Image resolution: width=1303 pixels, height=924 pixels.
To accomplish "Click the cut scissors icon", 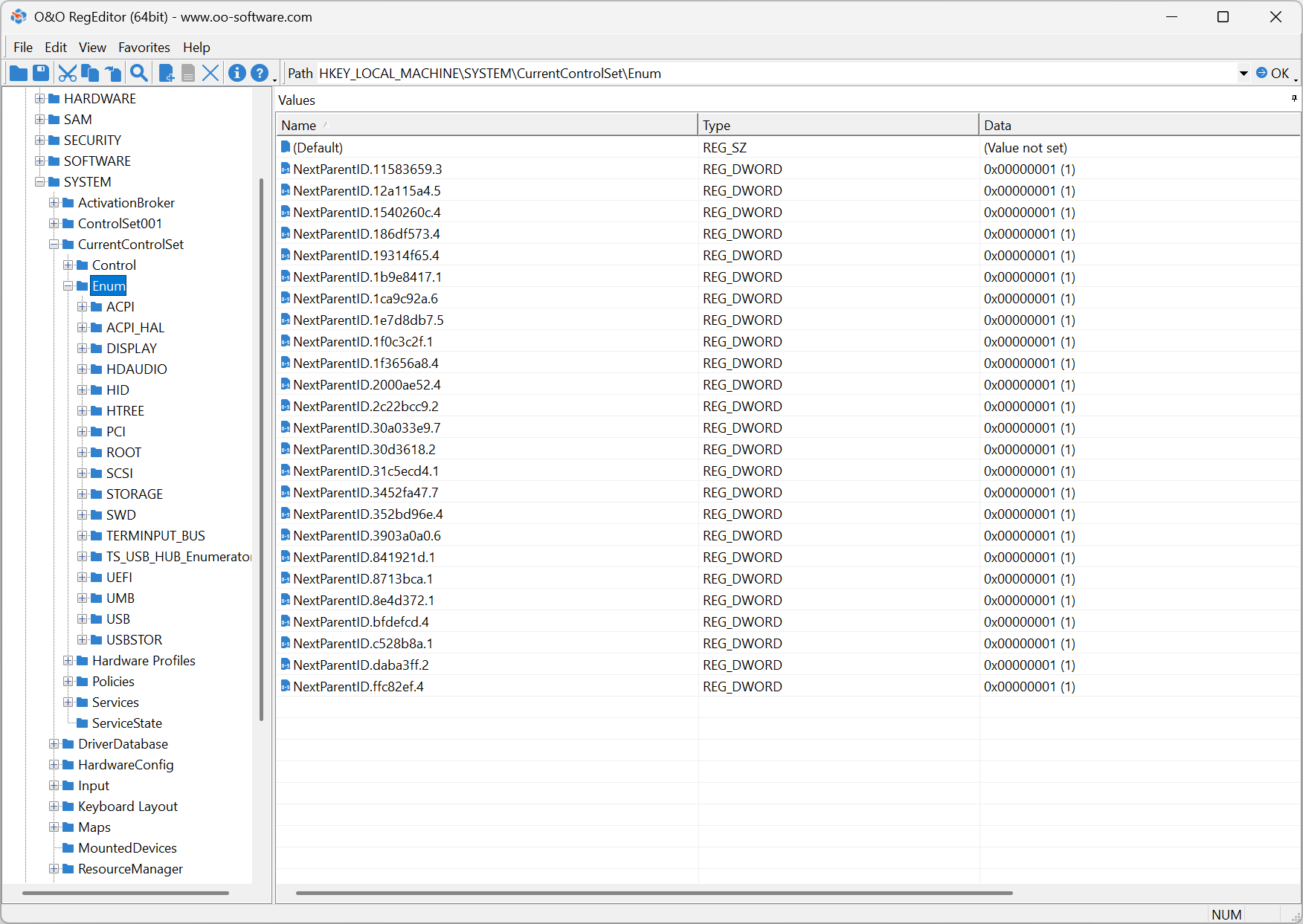I will click(x=67, y=73).
